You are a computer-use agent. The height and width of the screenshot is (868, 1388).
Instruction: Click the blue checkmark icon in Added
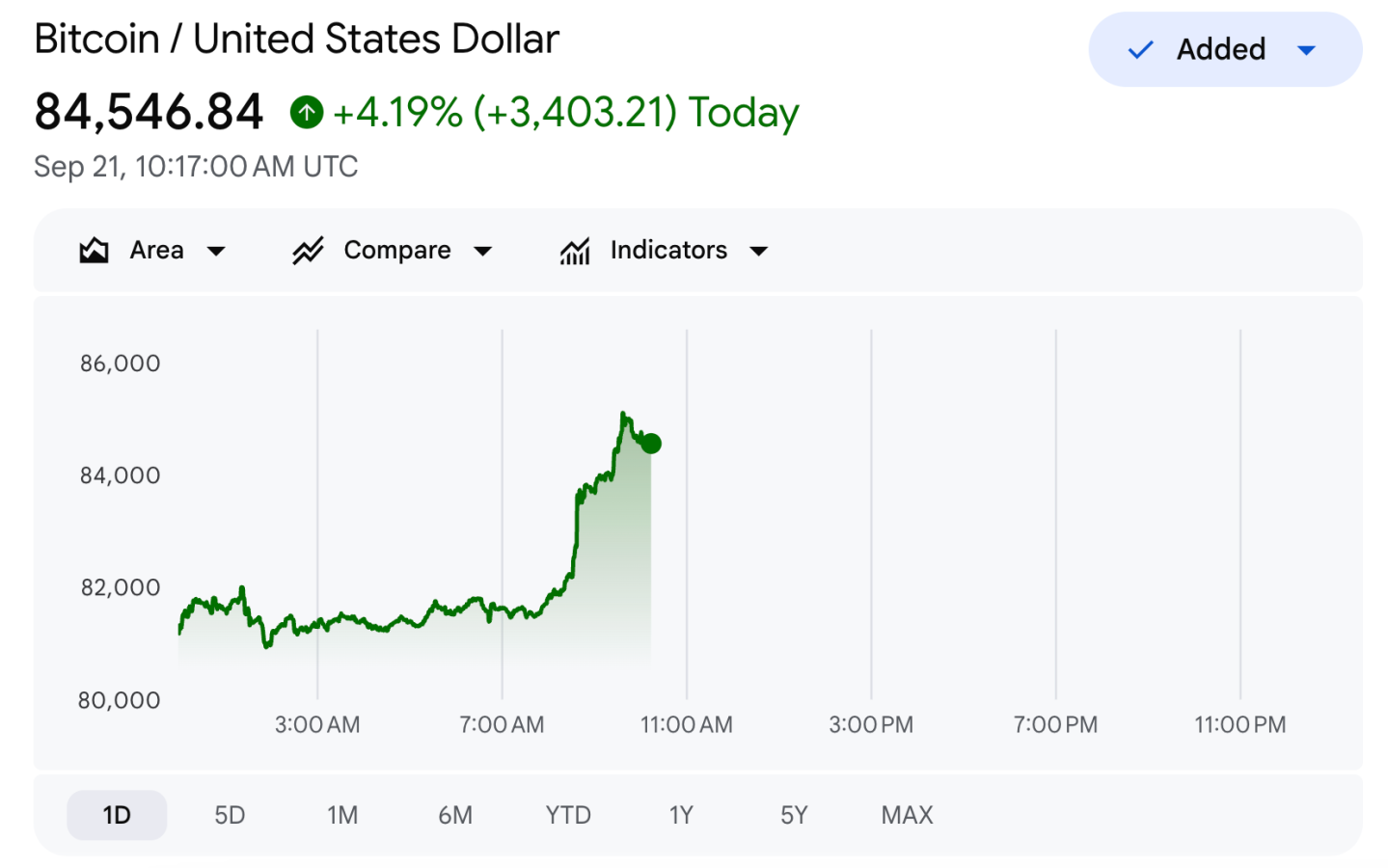(x=1140, y=50)
